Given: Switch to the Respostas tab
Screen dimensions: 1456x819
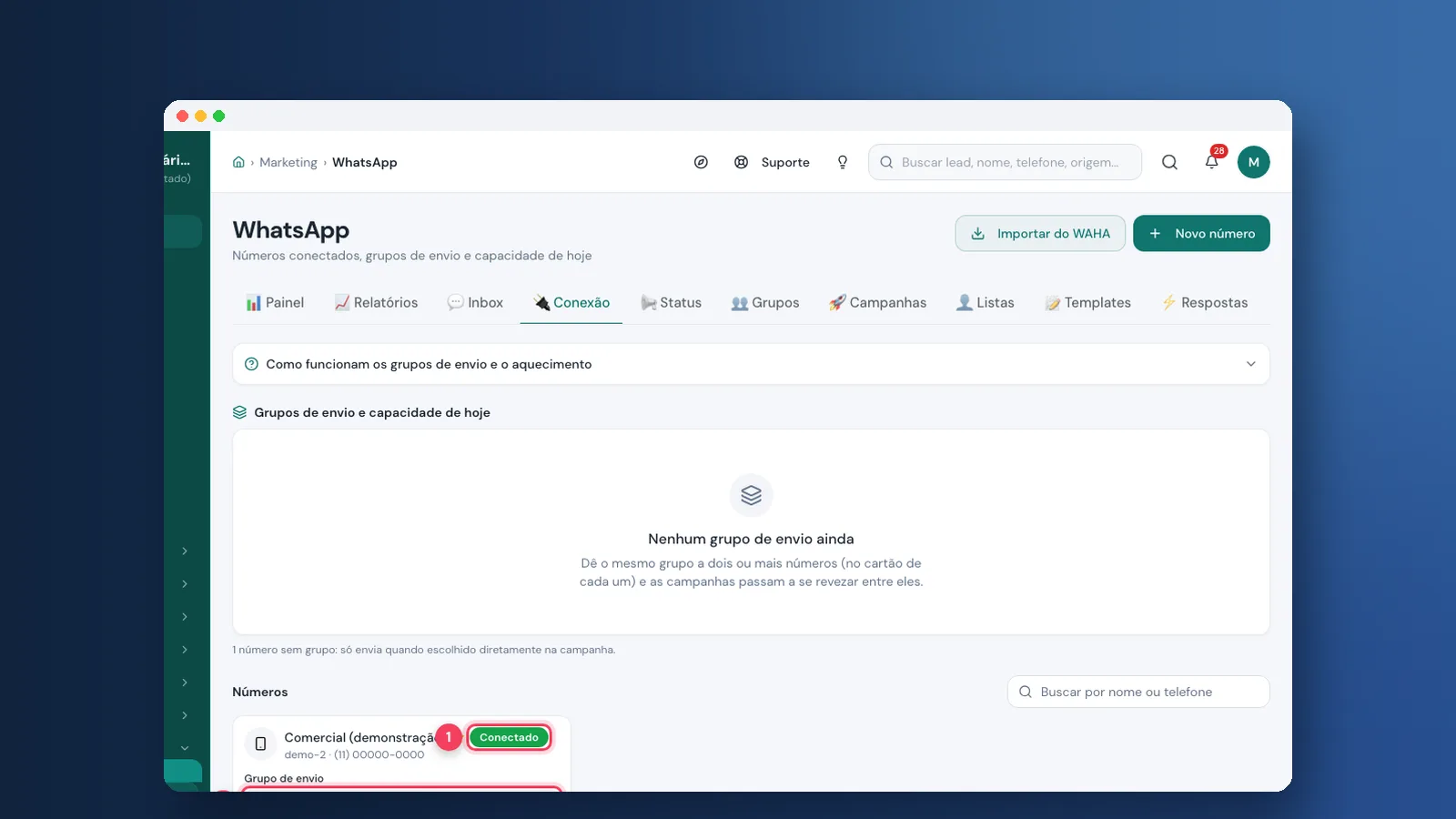Looking at the screenshot, I should (1204, 303).
